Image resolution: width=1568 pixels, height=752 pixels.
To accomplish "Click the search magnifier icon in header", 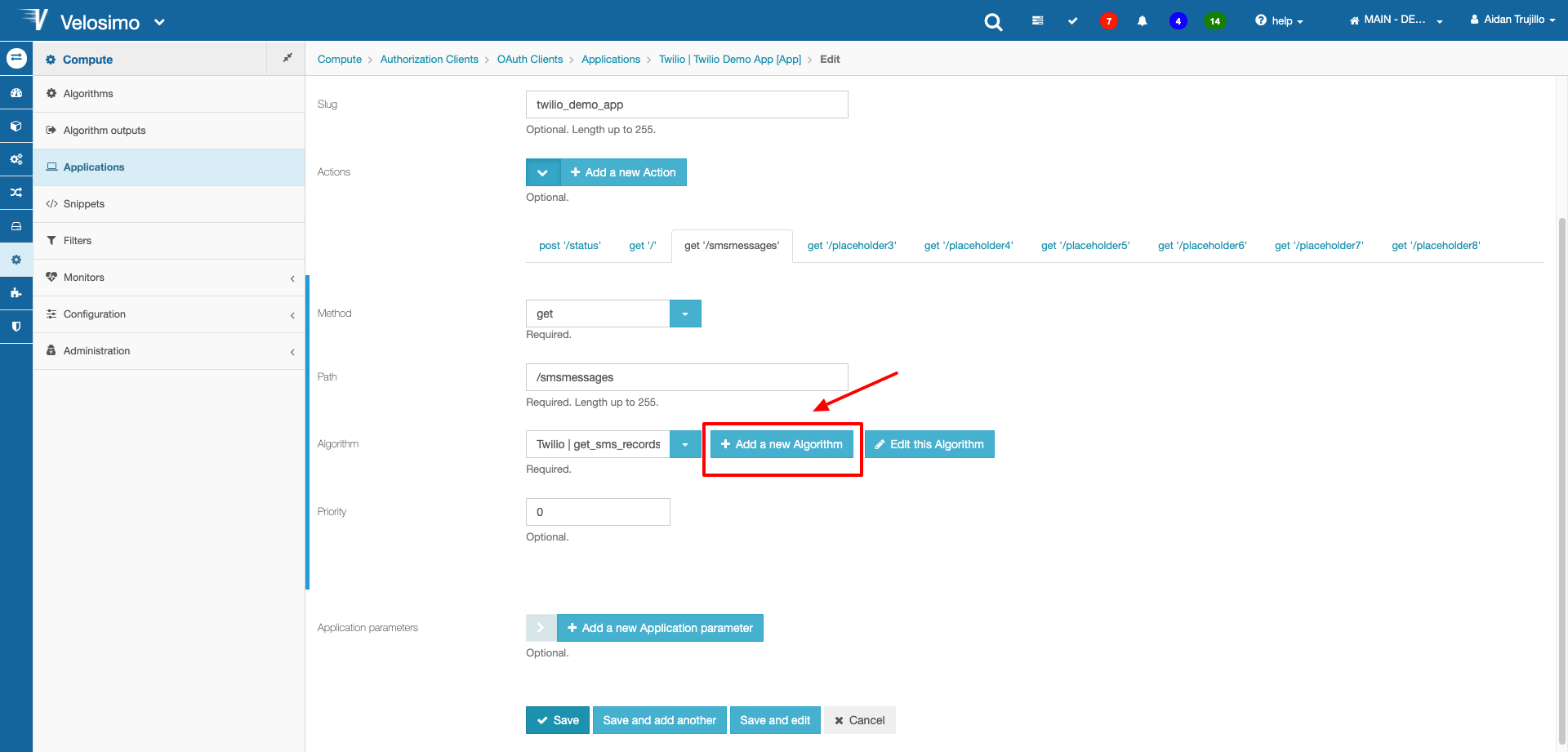I will click(993, 22).
